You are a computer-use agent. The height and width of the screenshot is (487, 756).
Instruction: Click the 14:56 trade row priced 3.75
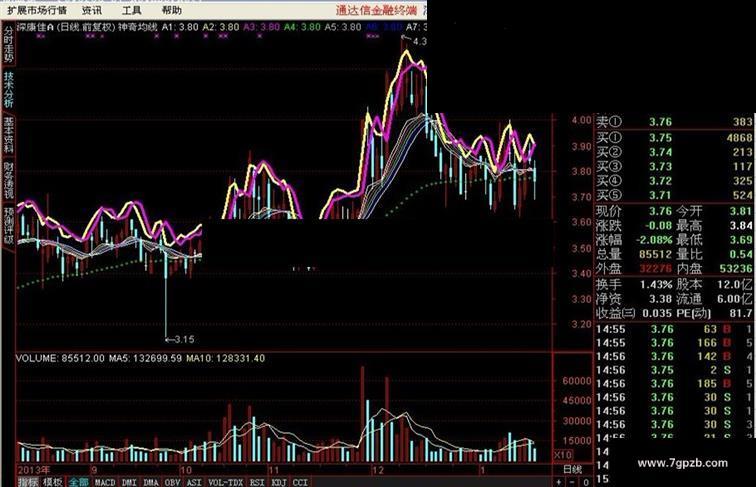[674, 370]
